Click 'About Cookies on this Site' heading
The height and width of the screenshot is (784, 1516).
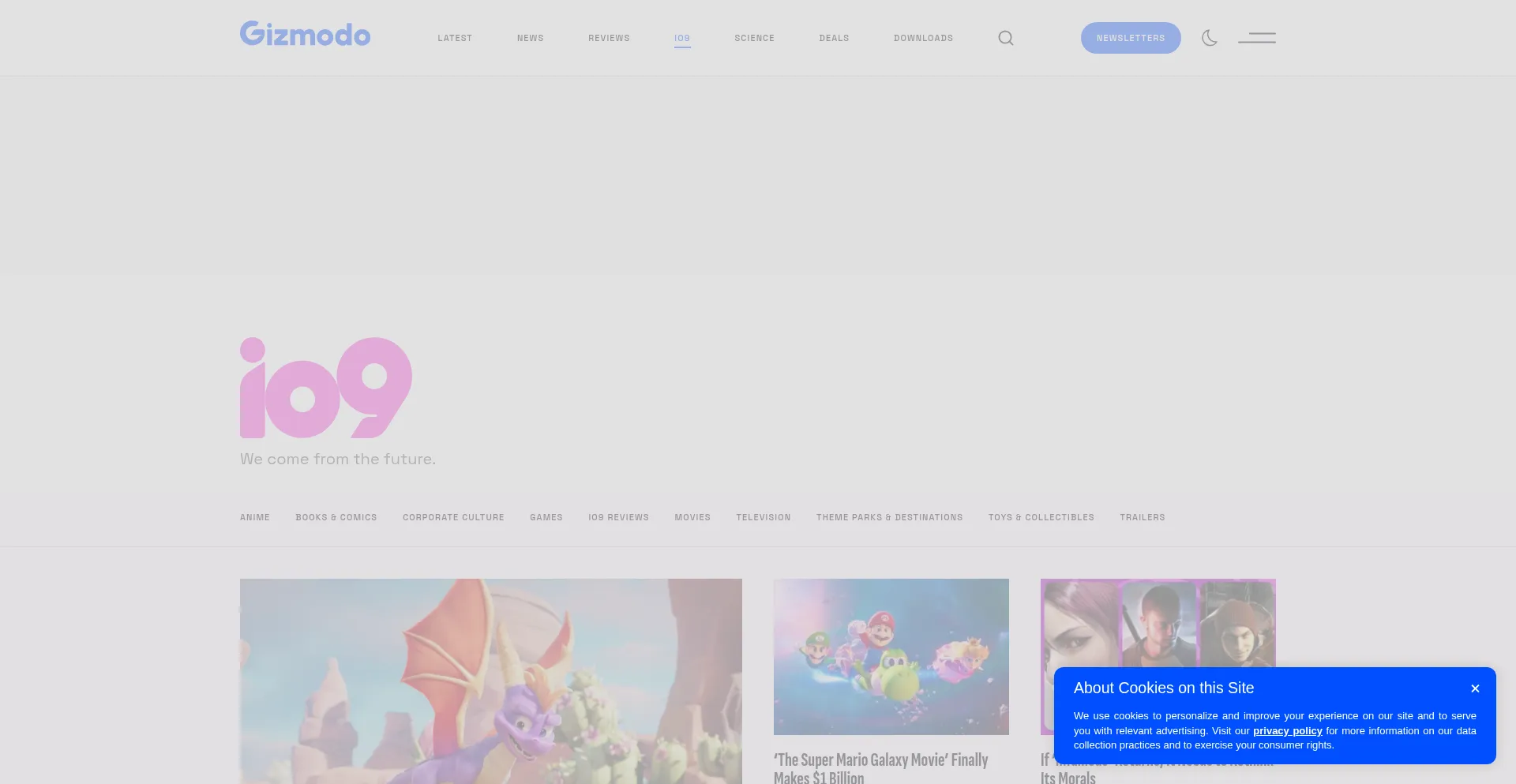[x=1164, y=688]
